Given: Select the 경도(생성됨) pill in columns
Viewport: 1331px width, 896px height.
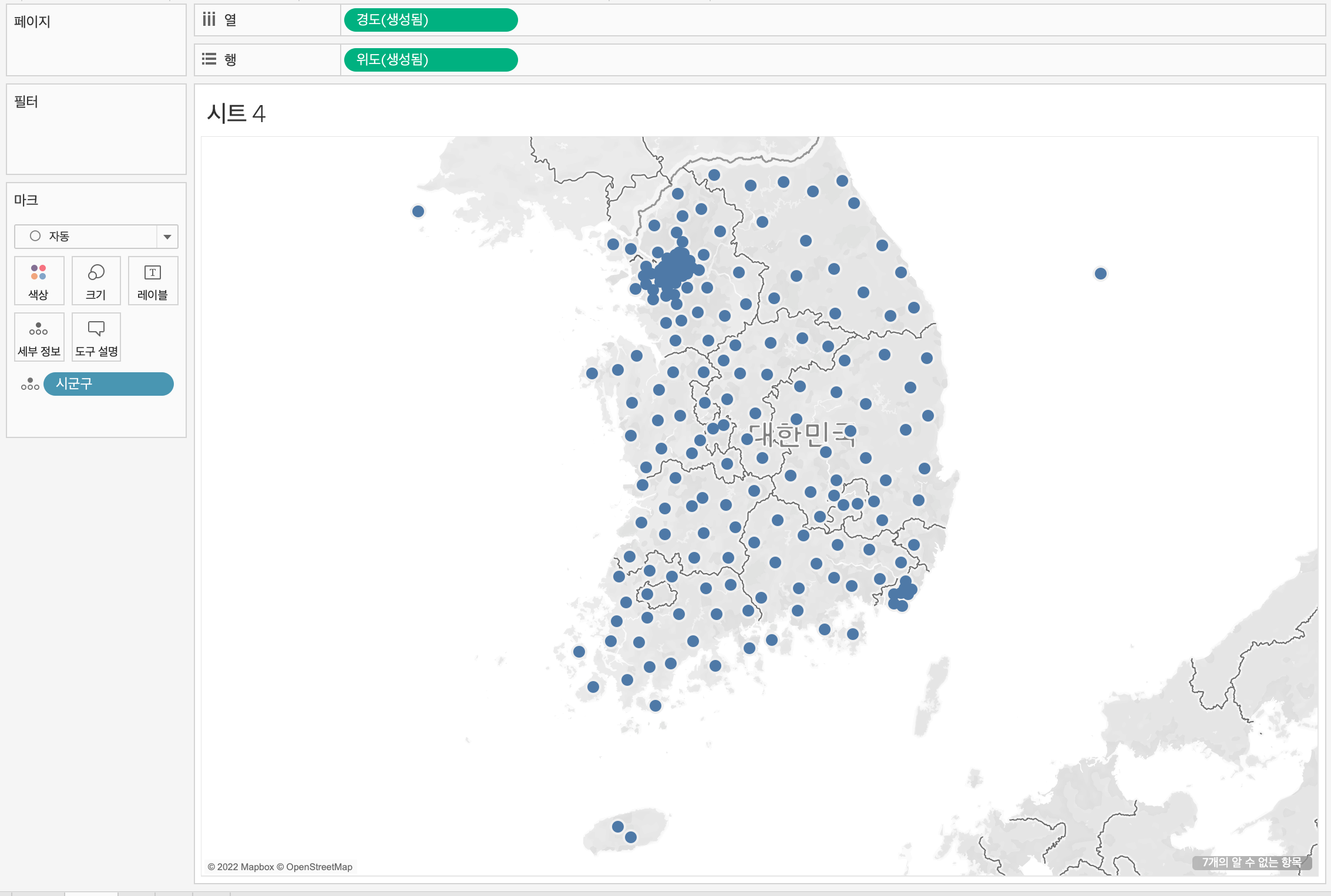Looking at the screenshot, I should 430,20.
